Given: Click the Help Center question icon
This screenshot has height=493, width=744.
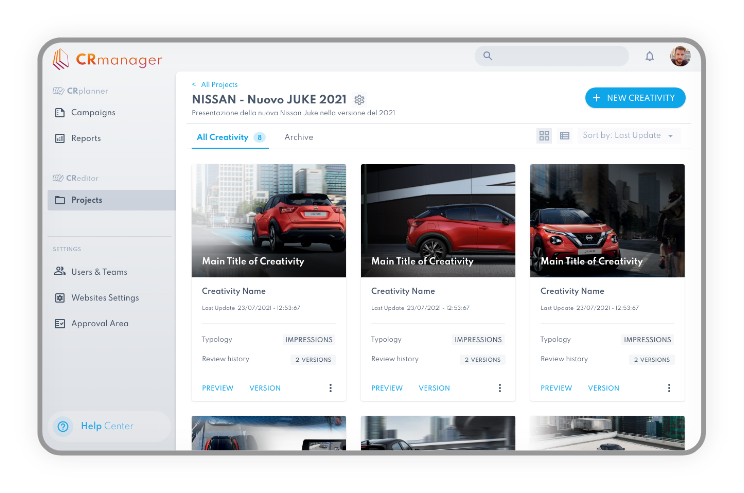Looking at the screenshot, I should click(x=63, y=427).
